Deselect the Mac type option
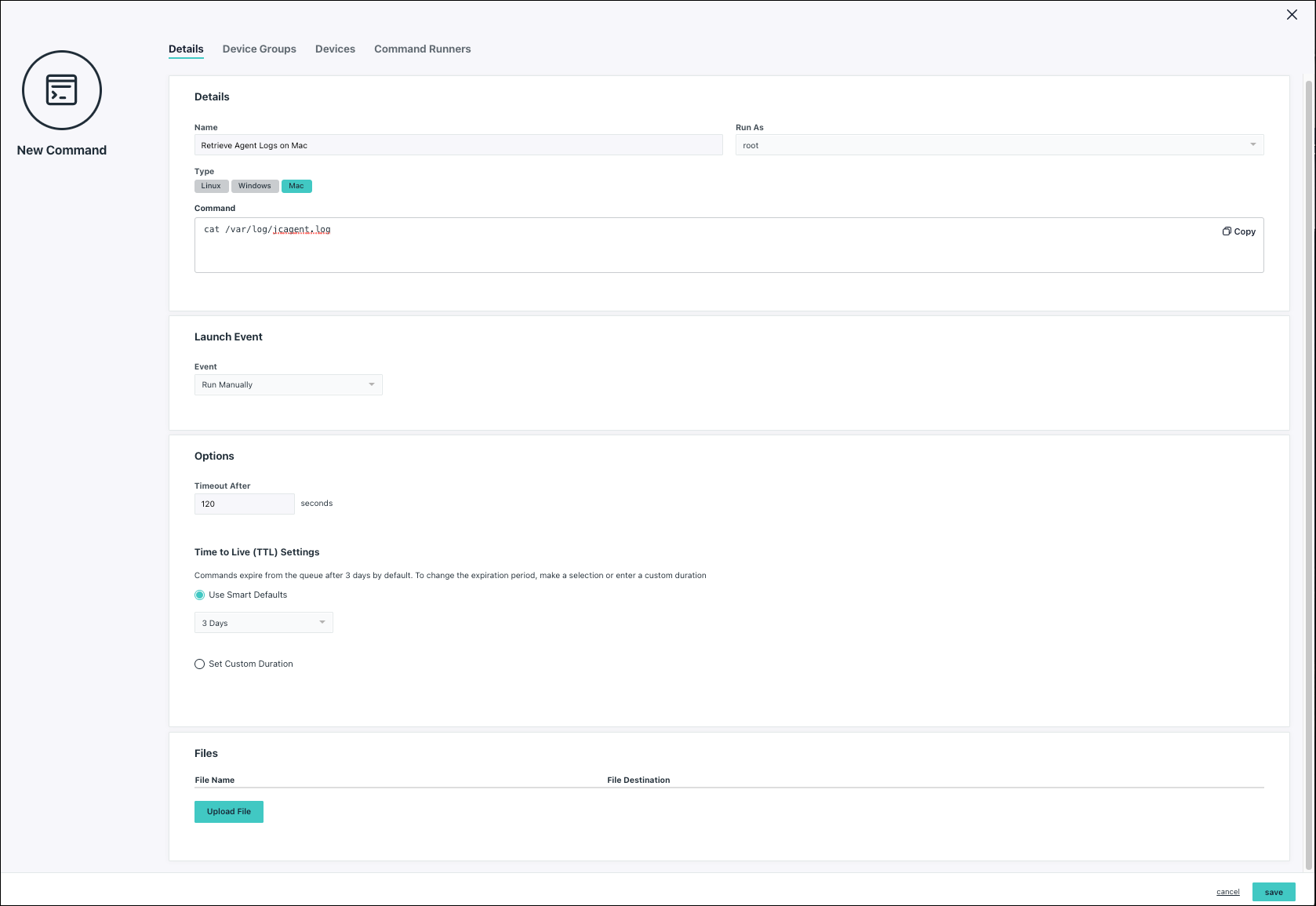The height and width of the screenshot is (906, 1316). [296, 186]
